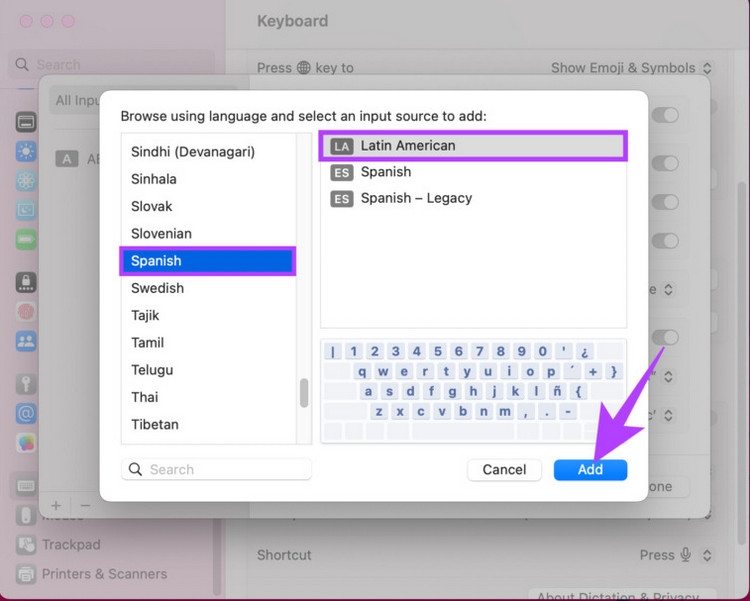Click the magnifier icon in the sidebar search field
This screenshot has width=750, height=601.
coord(22,65)
